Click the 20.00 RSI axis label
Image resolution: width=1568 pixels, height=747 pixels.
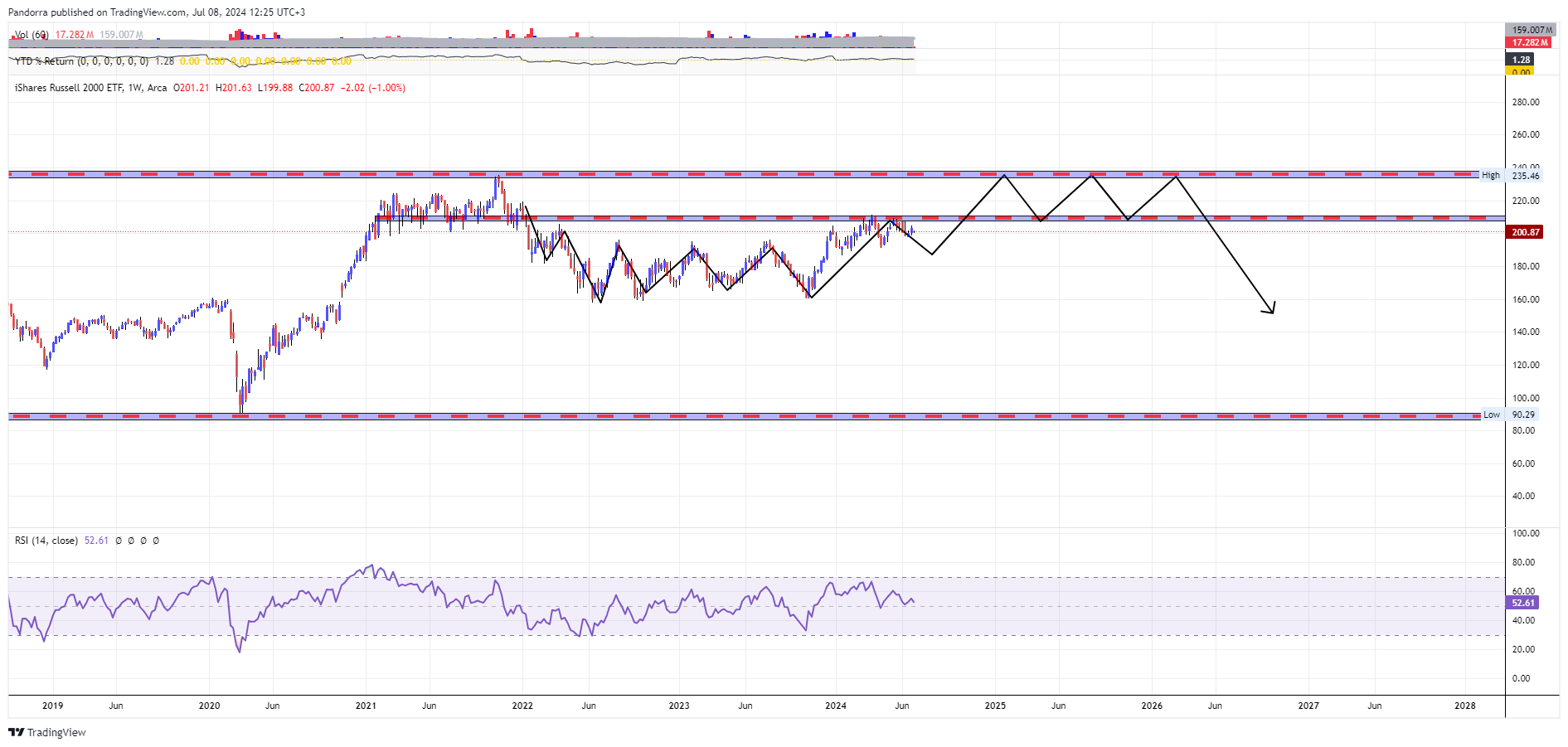click(1523, 649)
